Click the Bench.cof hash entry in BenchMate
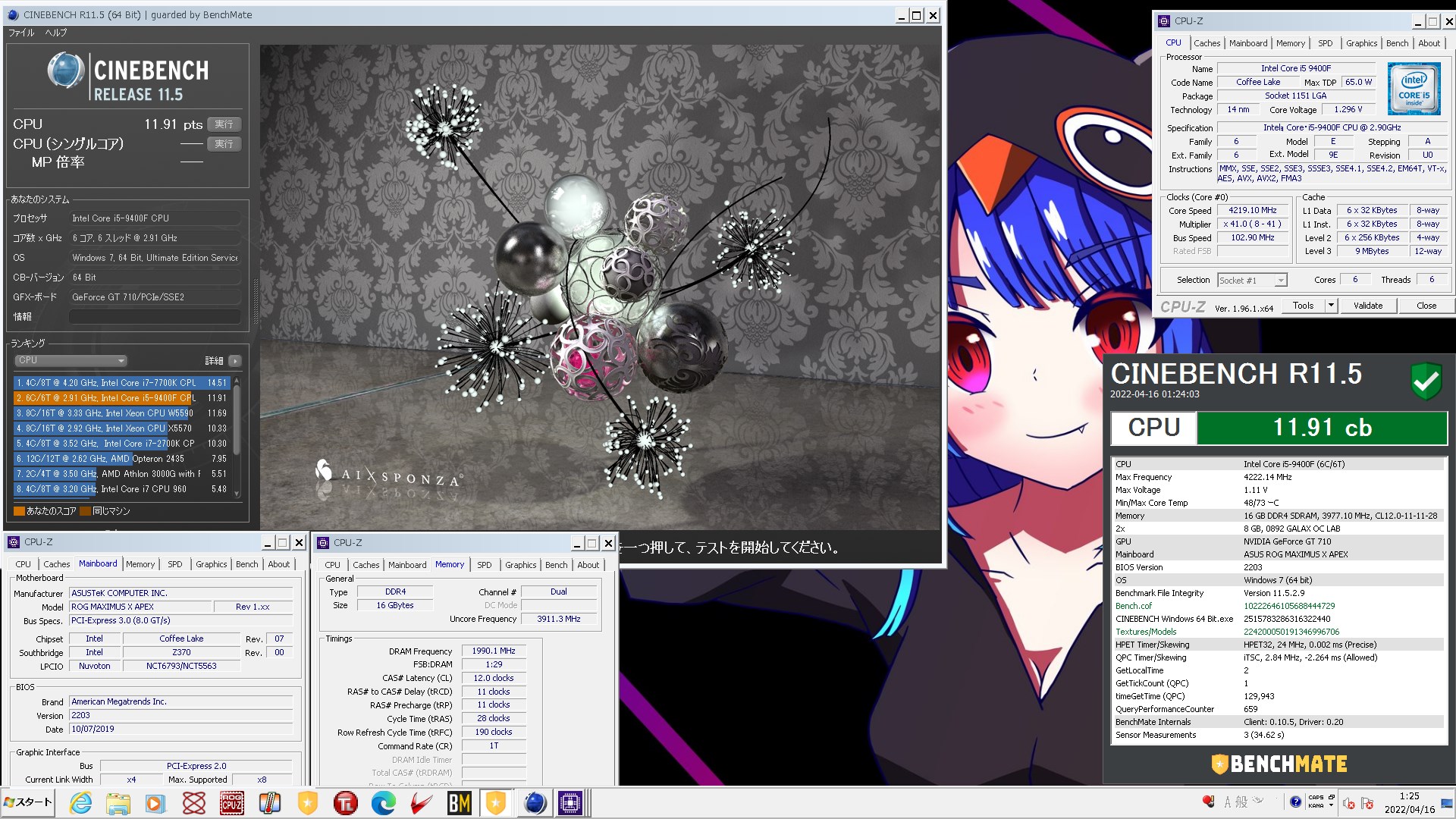The image size is (1456, 819). [1278, 606]
